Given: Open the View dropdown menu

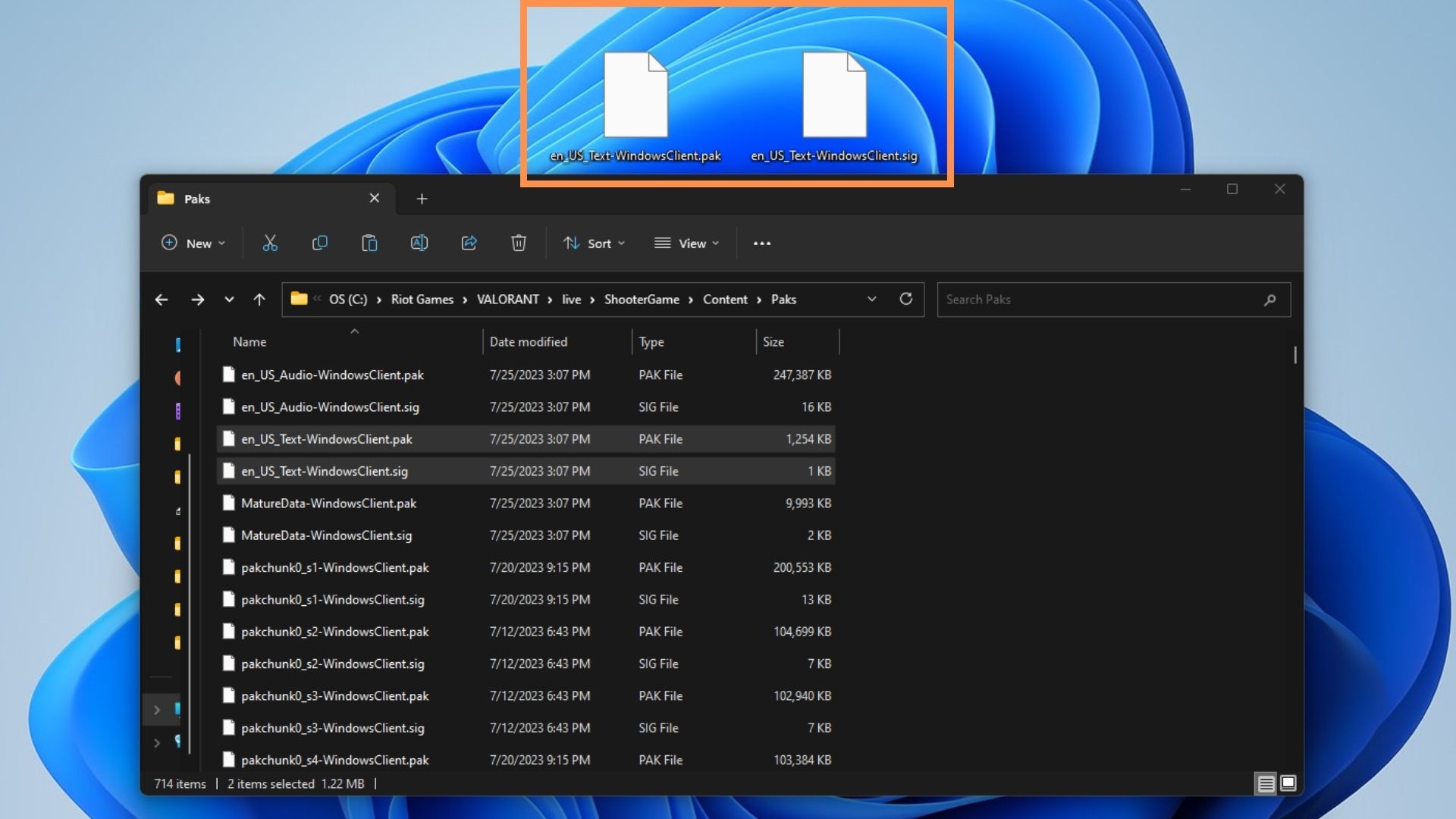Looking at the screenshot, I should [x=687, y=243].
